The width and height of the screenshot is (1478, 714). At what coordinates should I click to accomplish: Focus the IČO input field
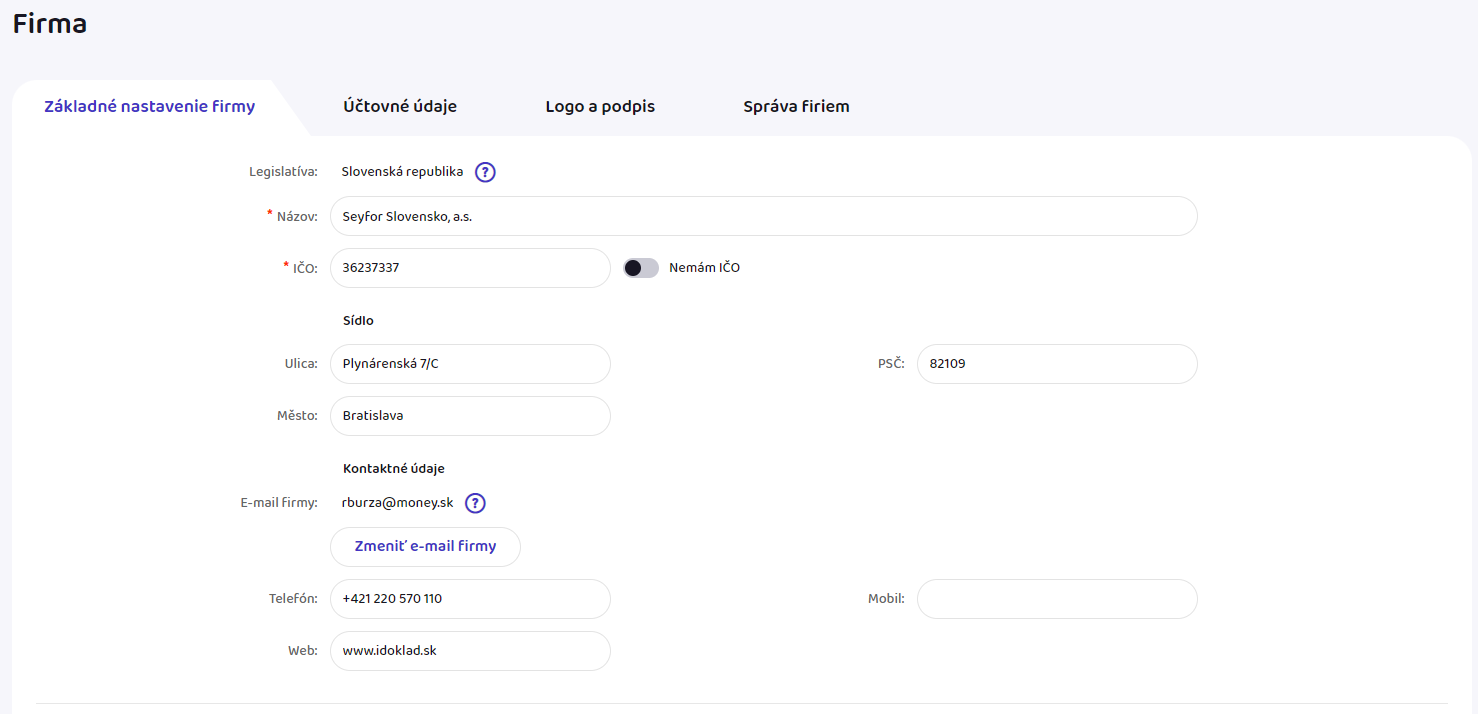click(x=470, y=268)
